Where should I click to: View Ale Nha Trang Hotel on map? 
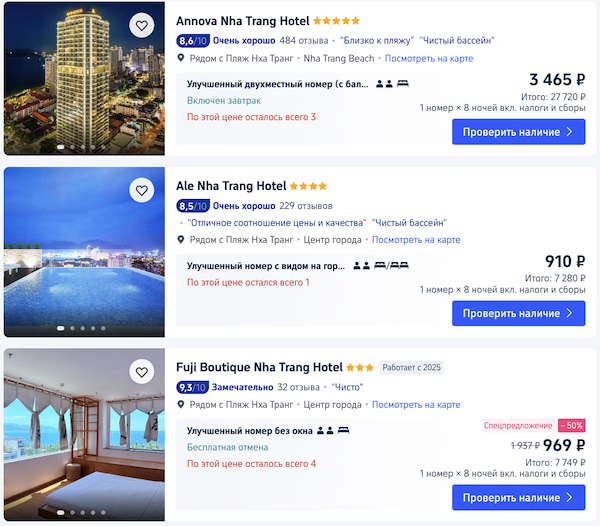[416, 240]
